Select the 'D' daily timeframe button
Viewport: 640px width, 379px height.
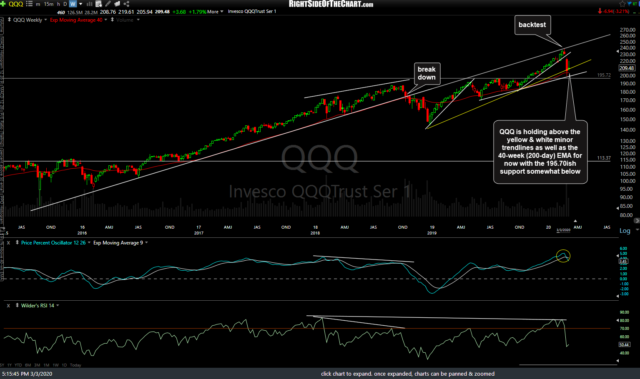click(65, 4)
